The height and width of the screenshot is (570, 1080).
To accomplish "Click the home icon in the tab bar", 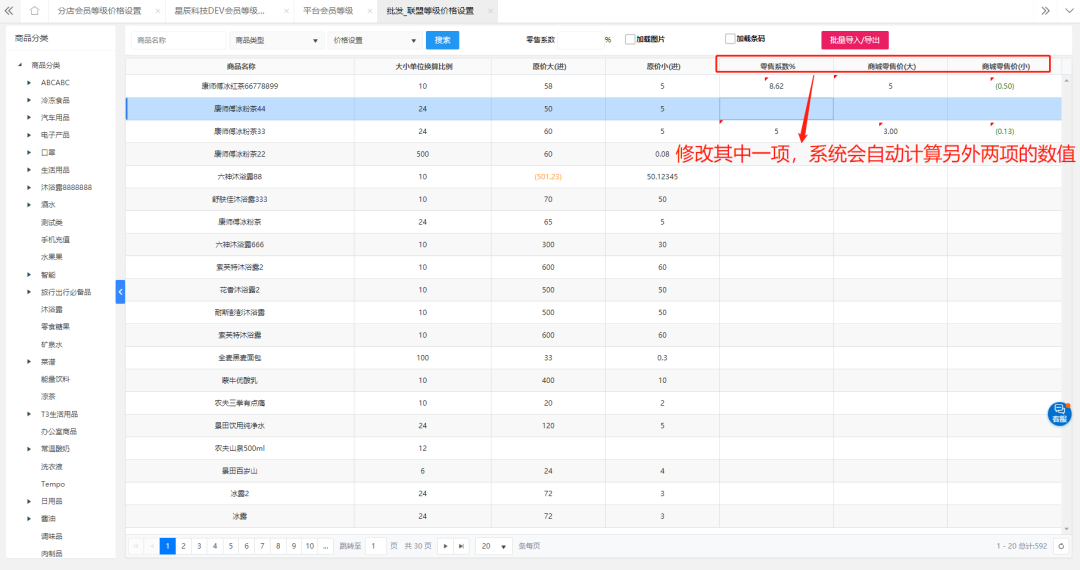I will click(x=35, y=11).
